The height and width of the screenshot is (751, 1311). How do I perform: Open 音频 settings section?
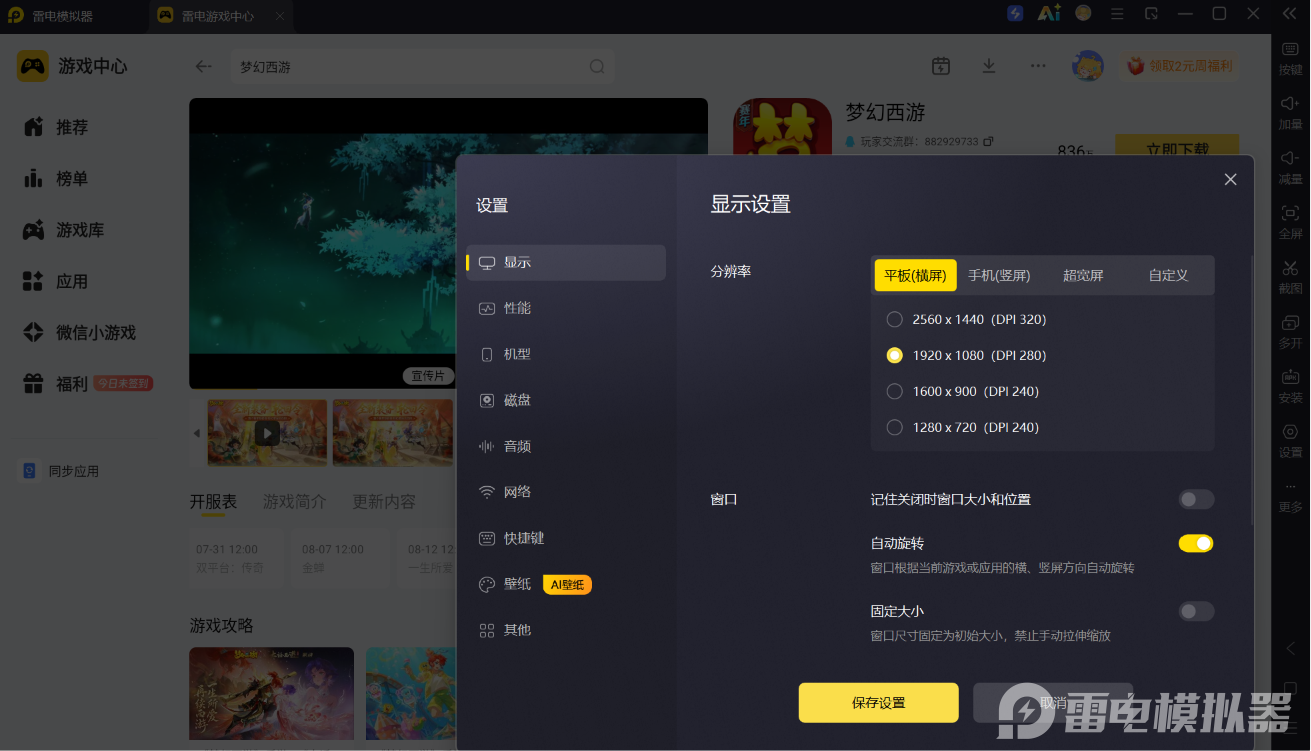[566, 447]
